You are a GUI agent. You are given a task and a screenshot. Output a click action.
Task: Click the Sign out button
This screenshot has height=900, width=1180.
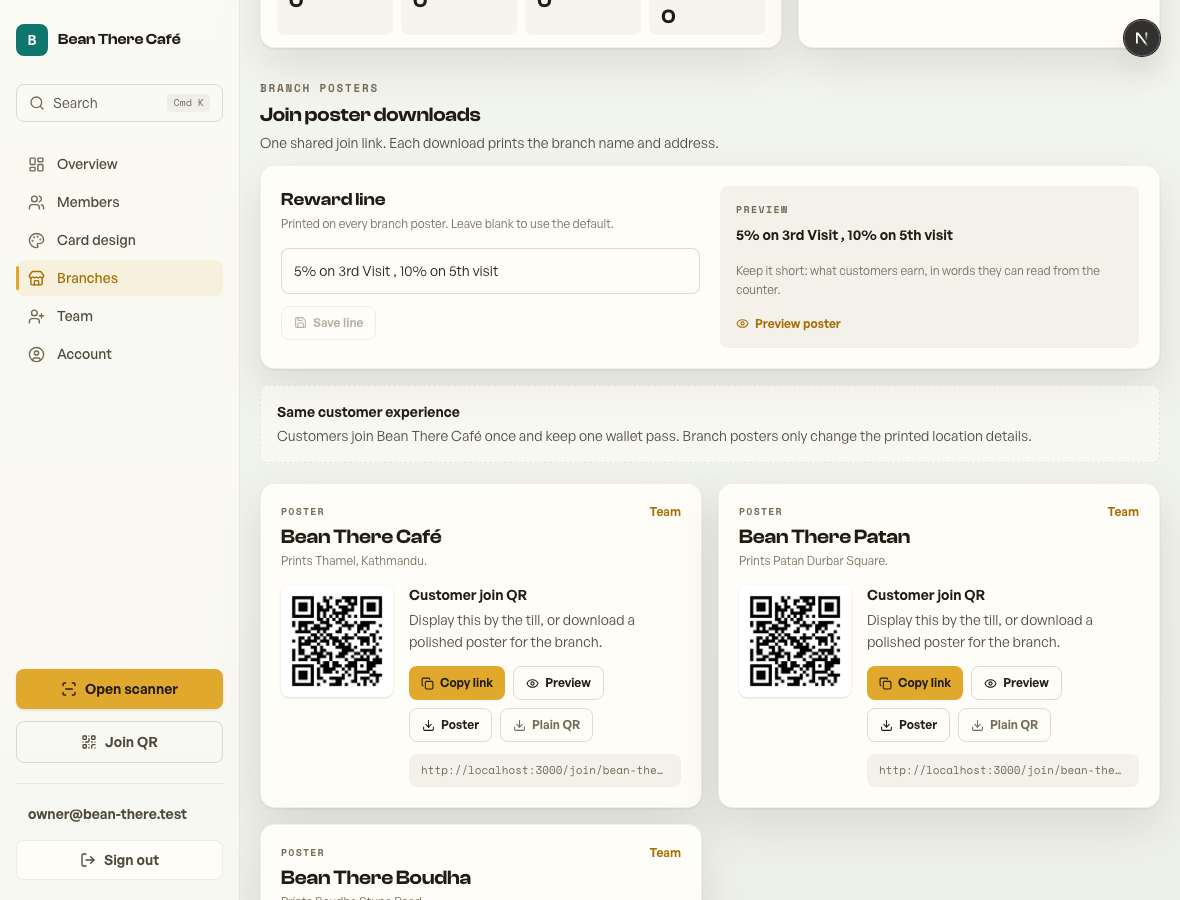coord(119,860)
